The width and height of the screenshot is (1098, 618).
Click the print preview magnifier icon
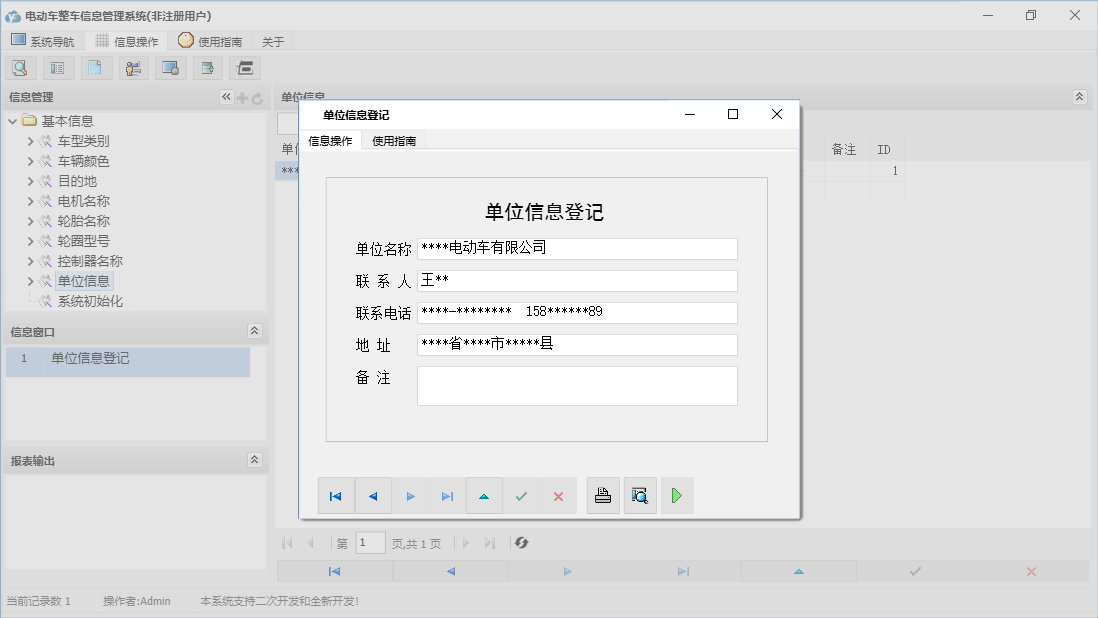640,496
